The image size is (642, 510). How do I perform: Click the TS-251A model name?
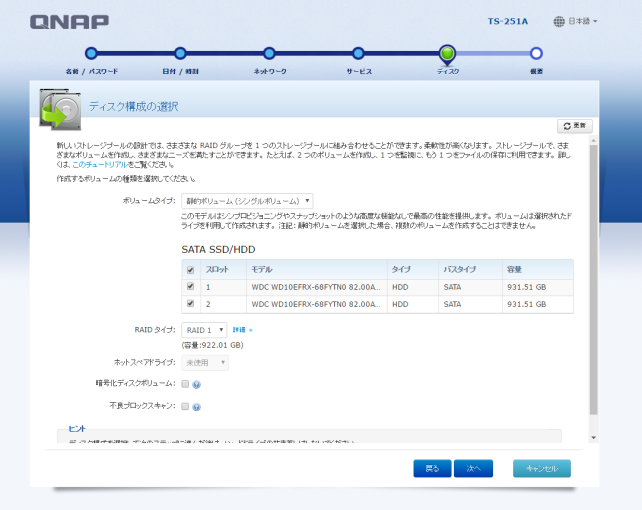tap(508, 21)
